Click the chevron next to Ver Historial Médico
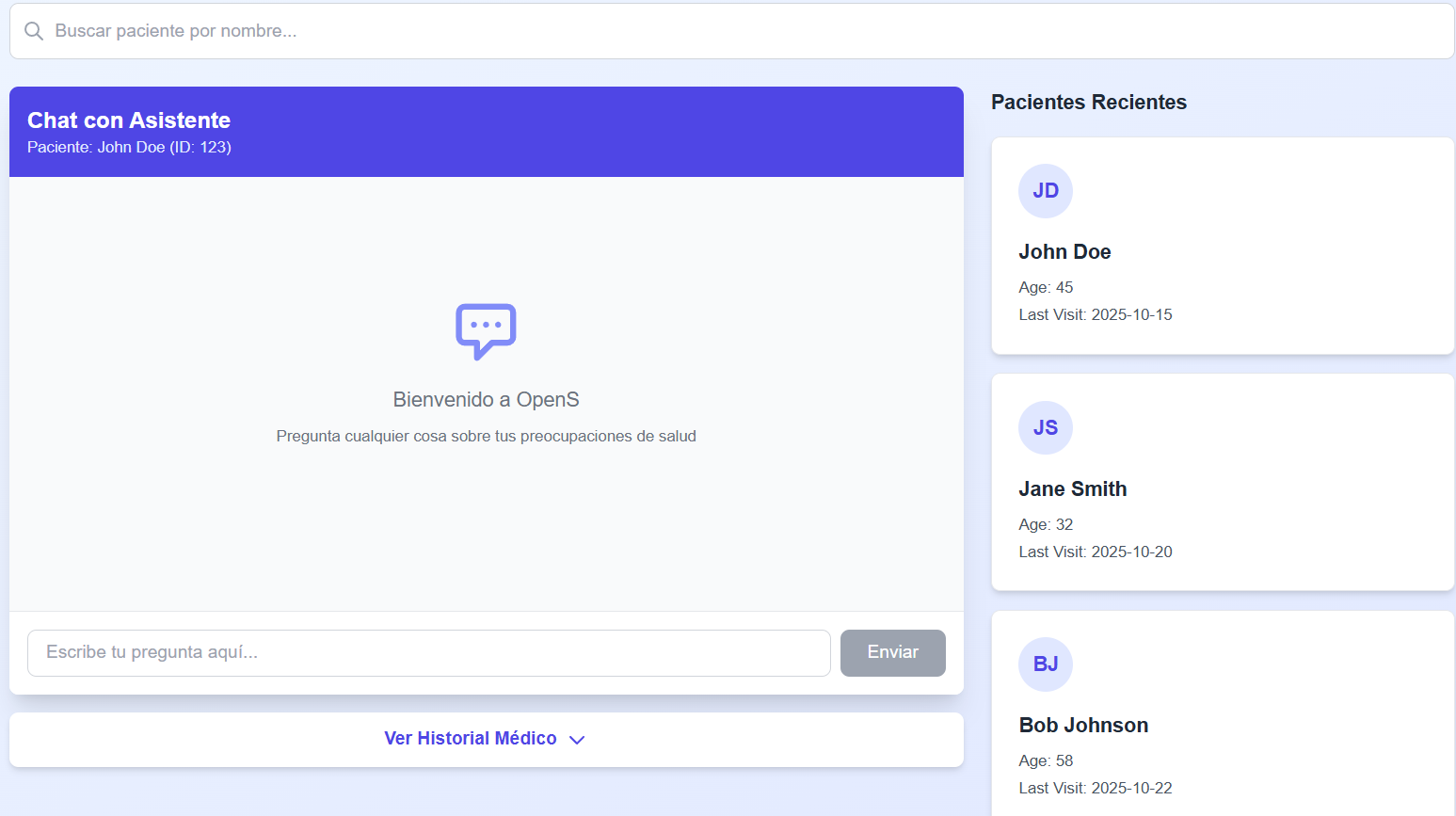The width and height of the screenshot is (1456, 816). pyautogui.click(x=577, y=740)
